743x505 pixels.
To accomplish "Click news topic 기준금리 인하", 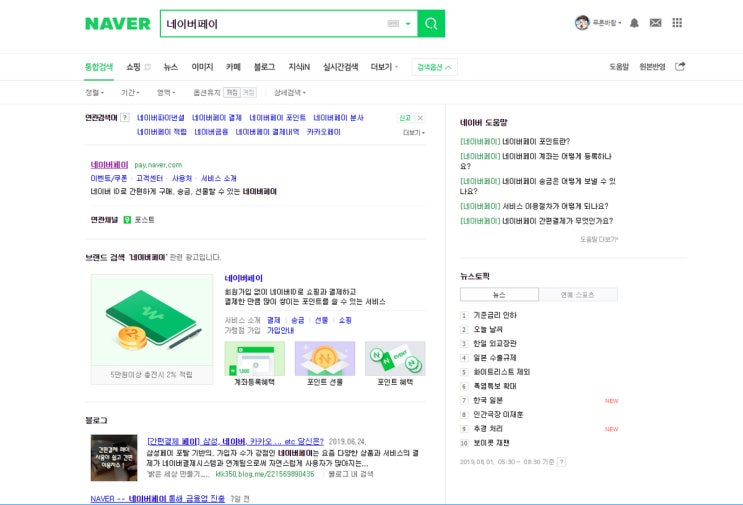I will tap(495, 315).
